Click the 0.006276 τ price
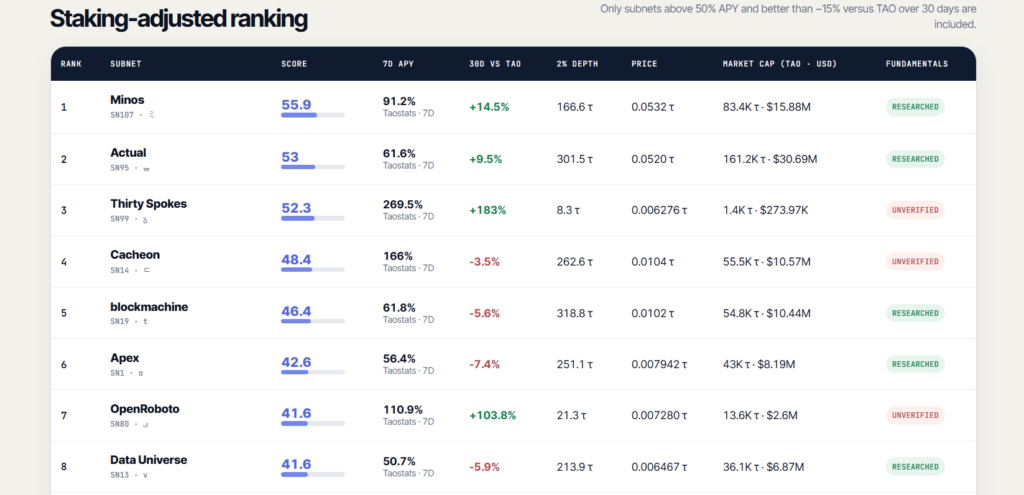This screenshot has height=495, width=1024. [660, 210]
